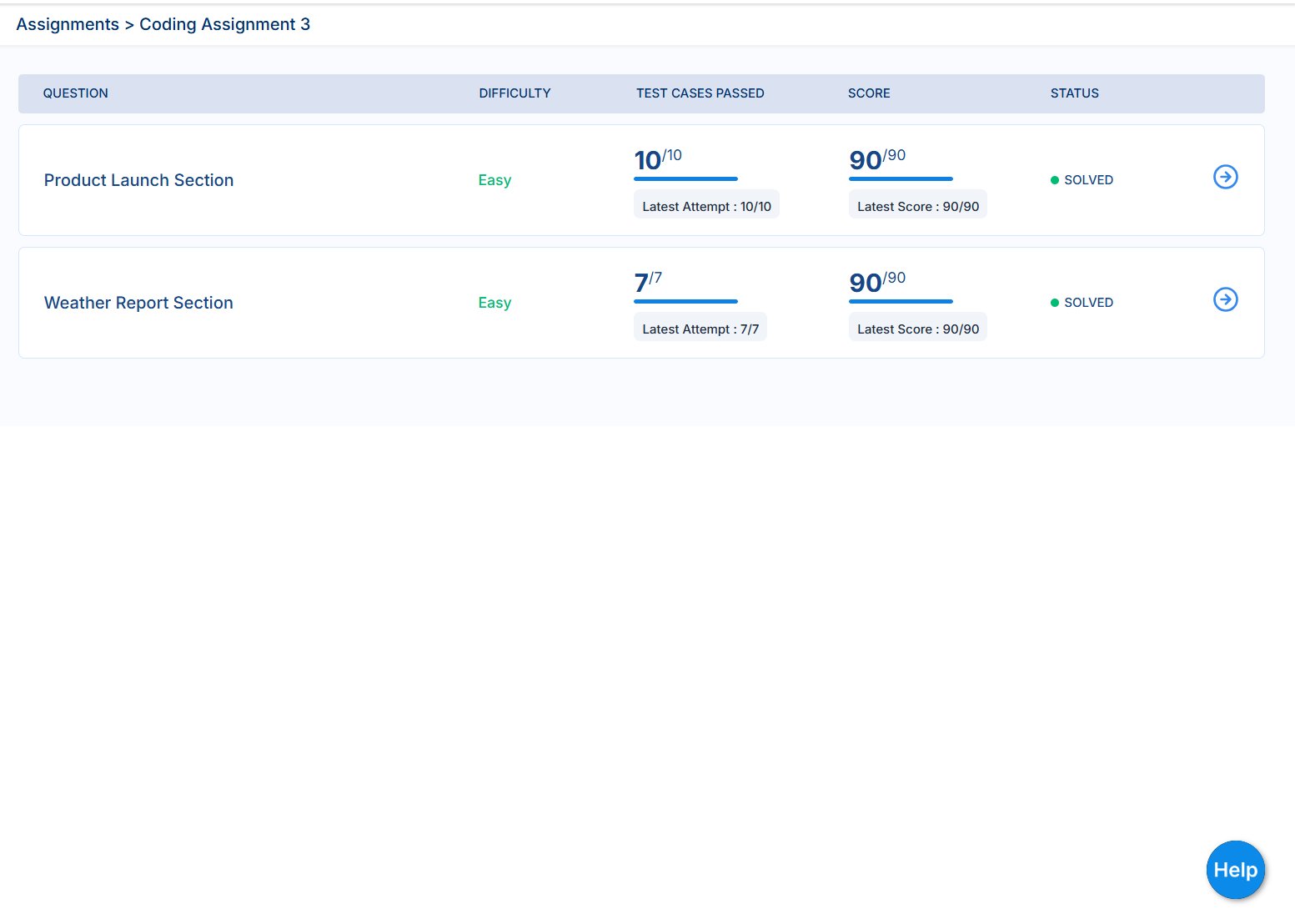1295x924 pixels.
Task: Go back to Assignments breadcrumb
Action: click(x=68, y=24)
